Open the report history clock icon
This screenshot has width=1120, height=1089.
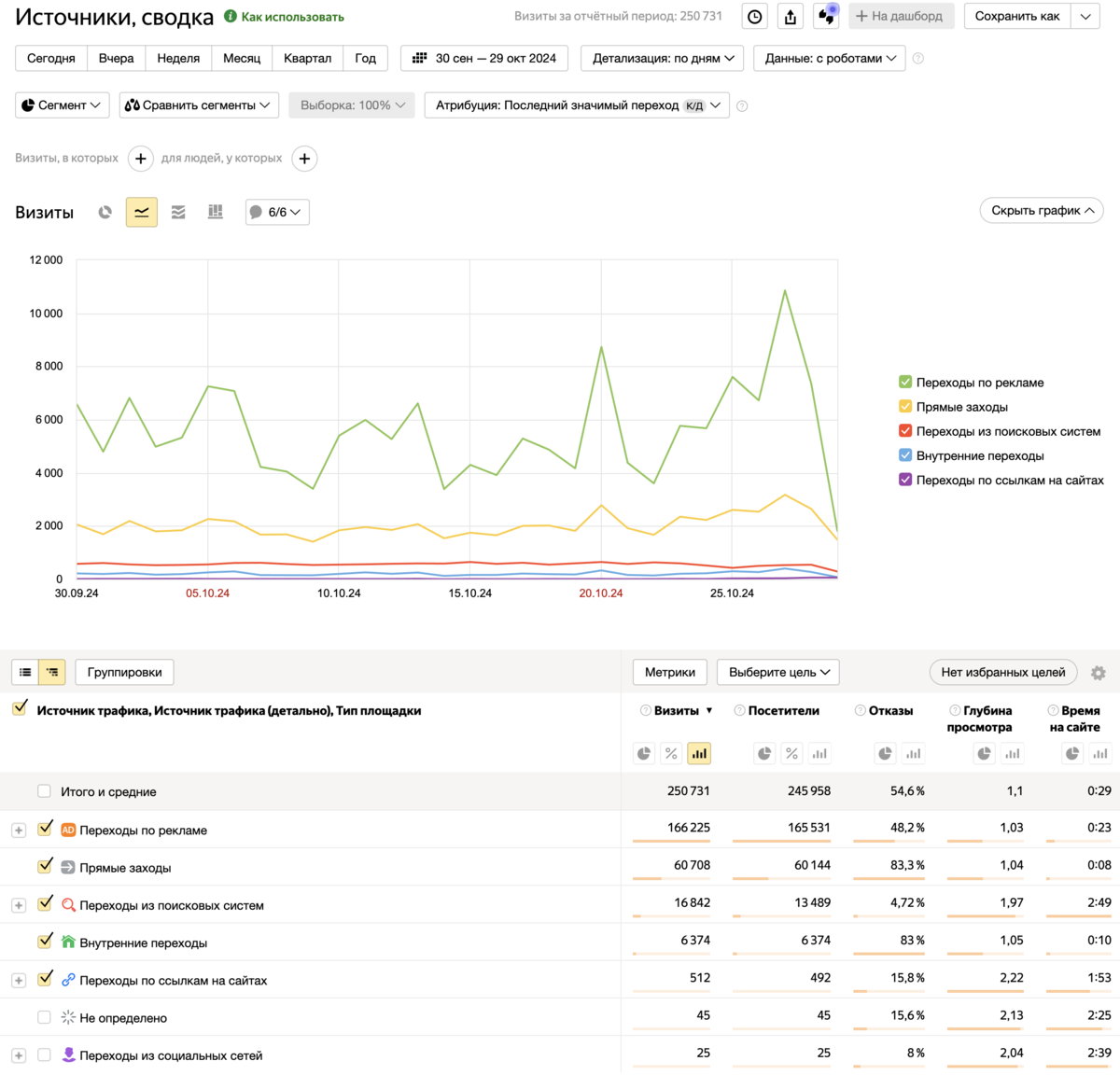click(755, 17)
